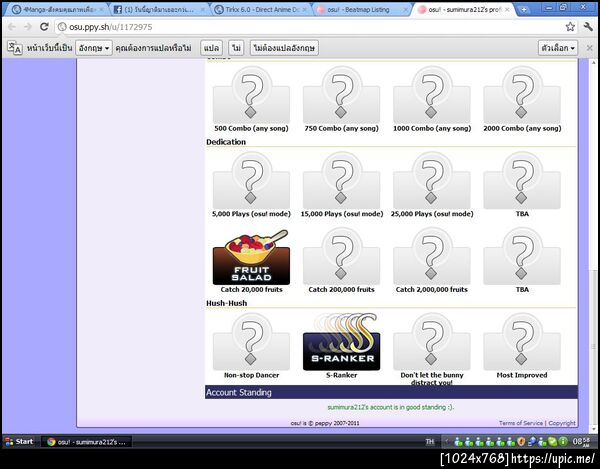Click the locked Most Improved achievement

(x=522, y=342)
